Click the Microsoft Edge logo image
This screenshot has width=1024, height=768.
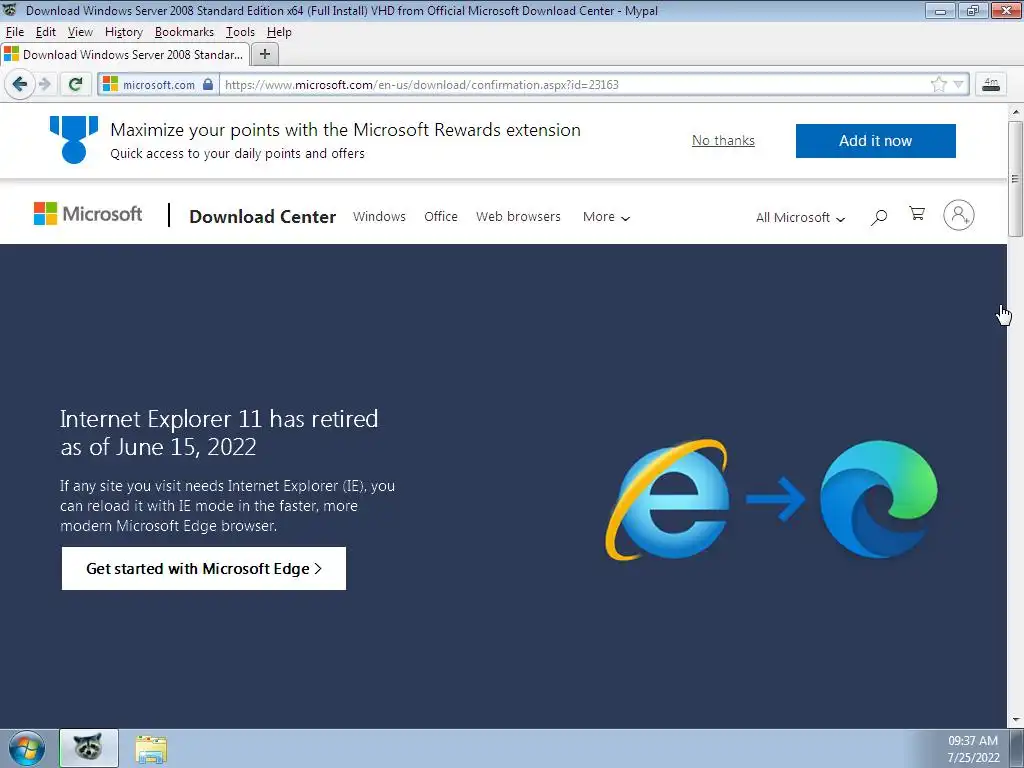click(878, 499)
